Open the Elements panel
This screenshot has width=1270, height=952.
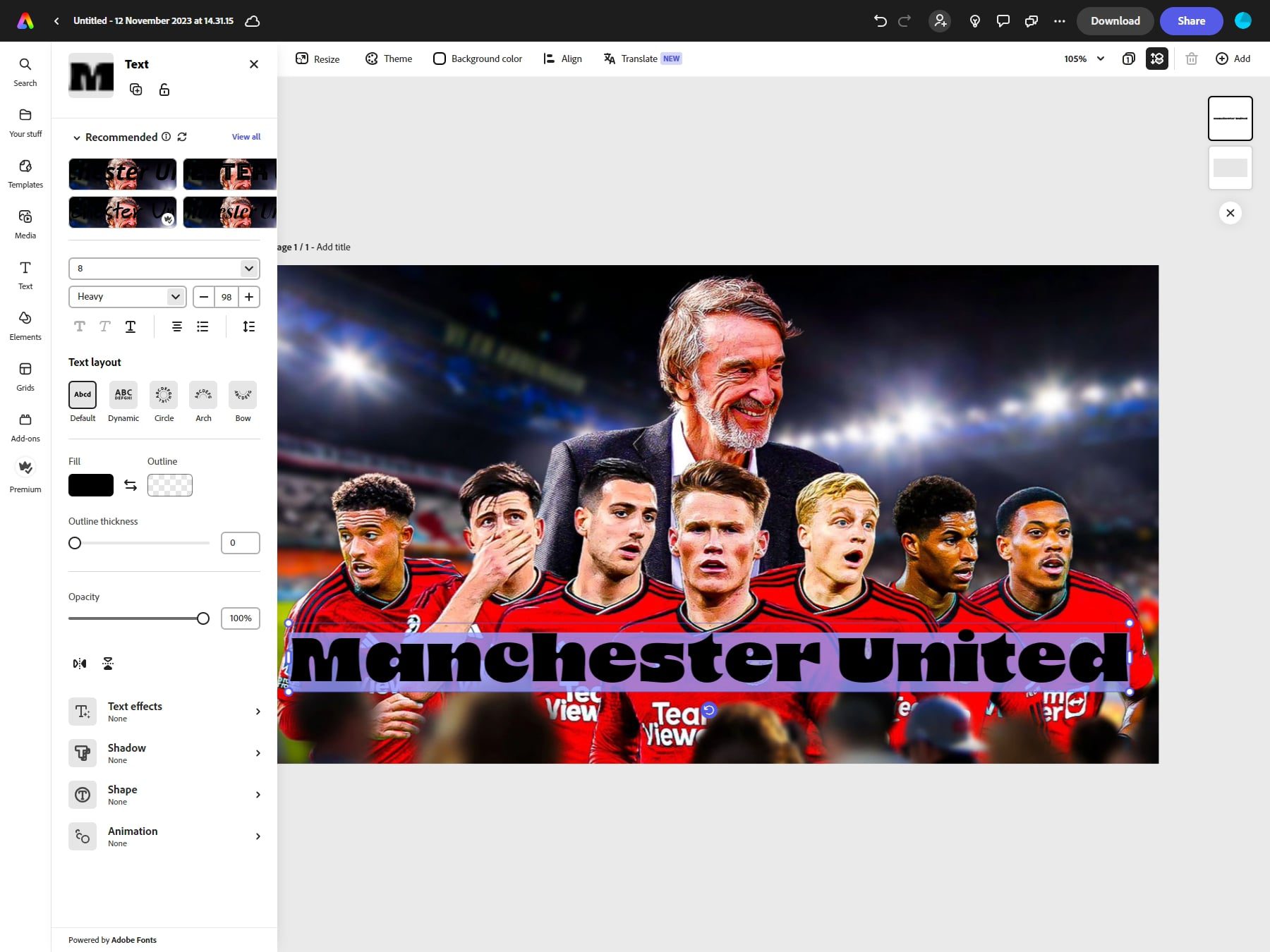tap(25, 325)
